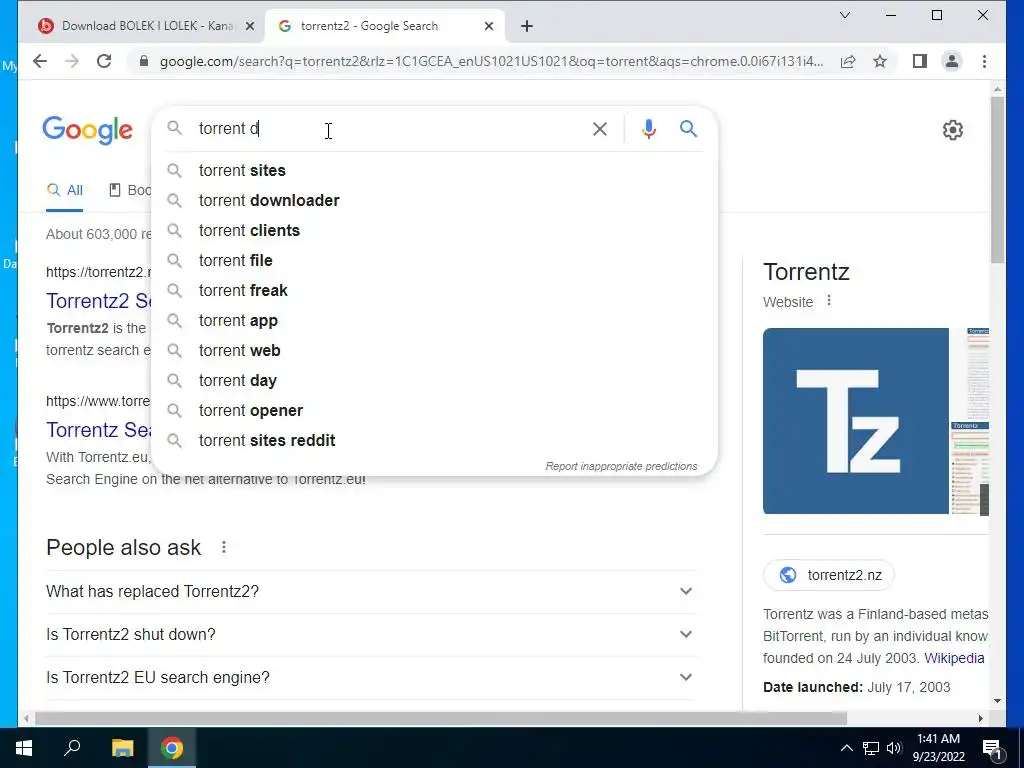Choose suggestion torrent freak
This screenshot has height=768, width=1024.
click(434, 291)
